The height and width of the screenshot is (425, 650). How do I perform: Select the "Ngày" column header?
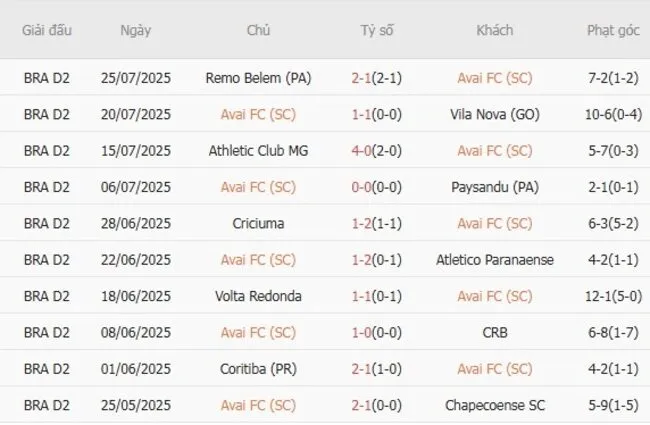(x=136, y=30)
